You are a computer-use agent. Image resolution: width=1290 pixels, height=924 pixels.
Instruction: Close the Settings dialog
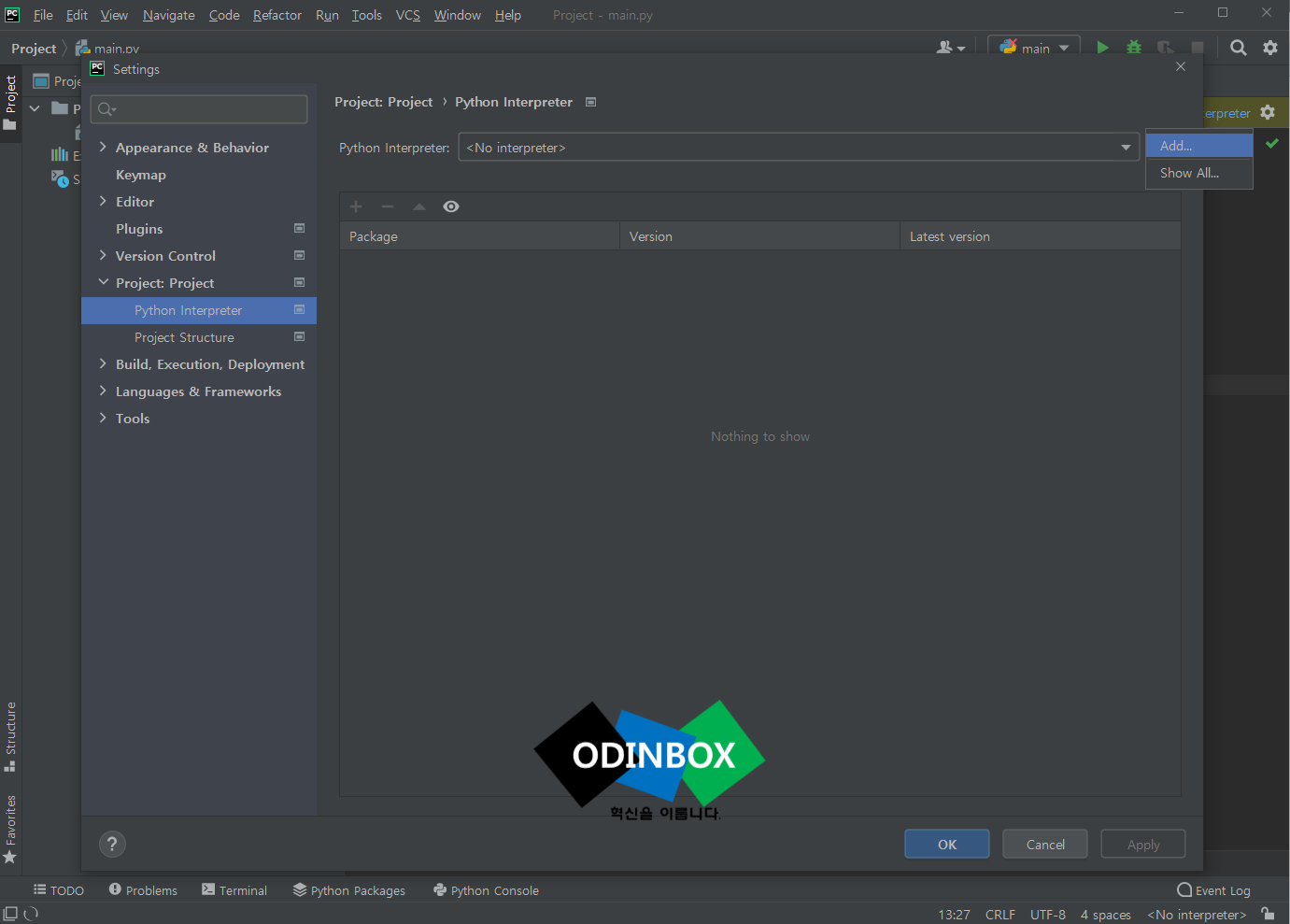click(x=1181, y=66)
